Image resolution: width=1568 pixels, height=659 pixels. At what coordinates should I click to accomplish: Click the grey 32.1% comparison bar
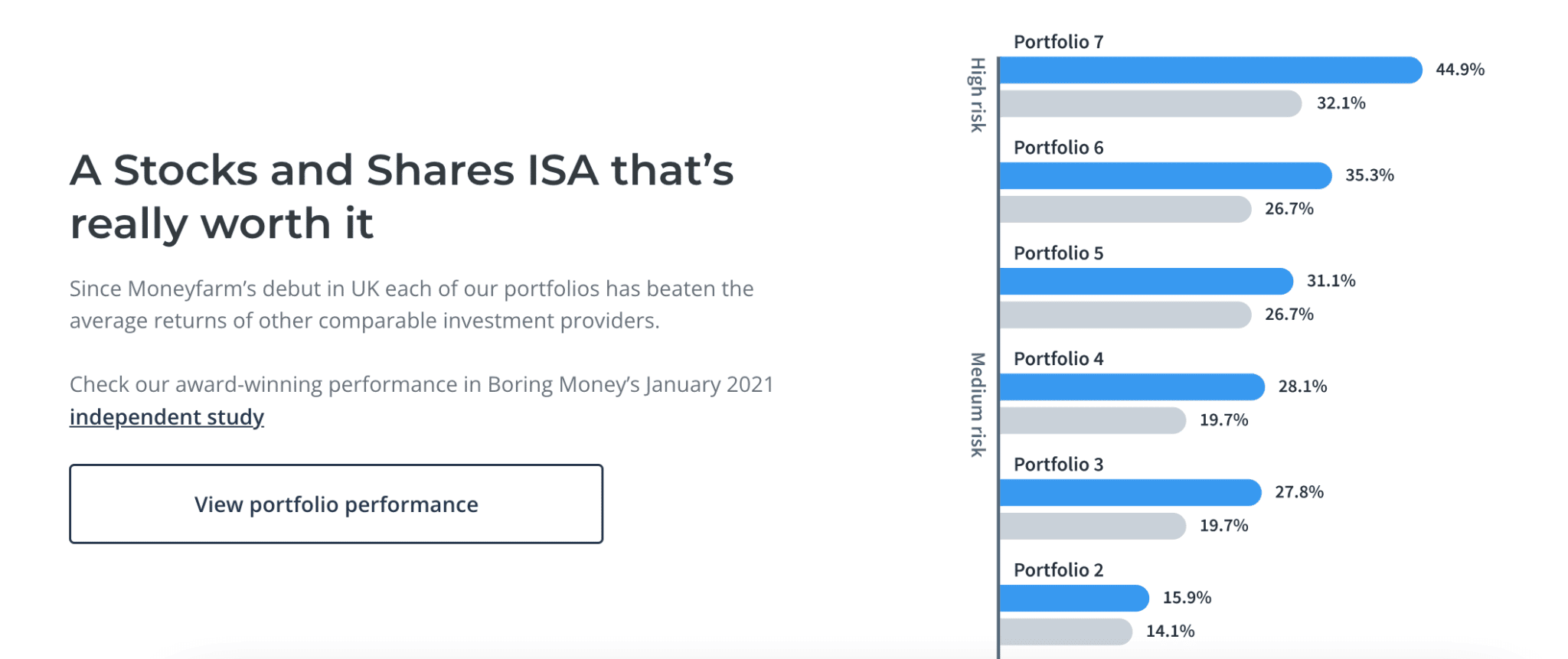coord(1148,102)
